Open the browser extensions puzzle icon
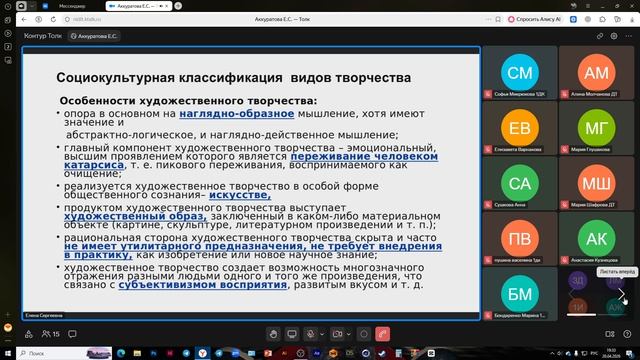The width and height of the screenshot is (640, 360). click(x=602, y=19)
